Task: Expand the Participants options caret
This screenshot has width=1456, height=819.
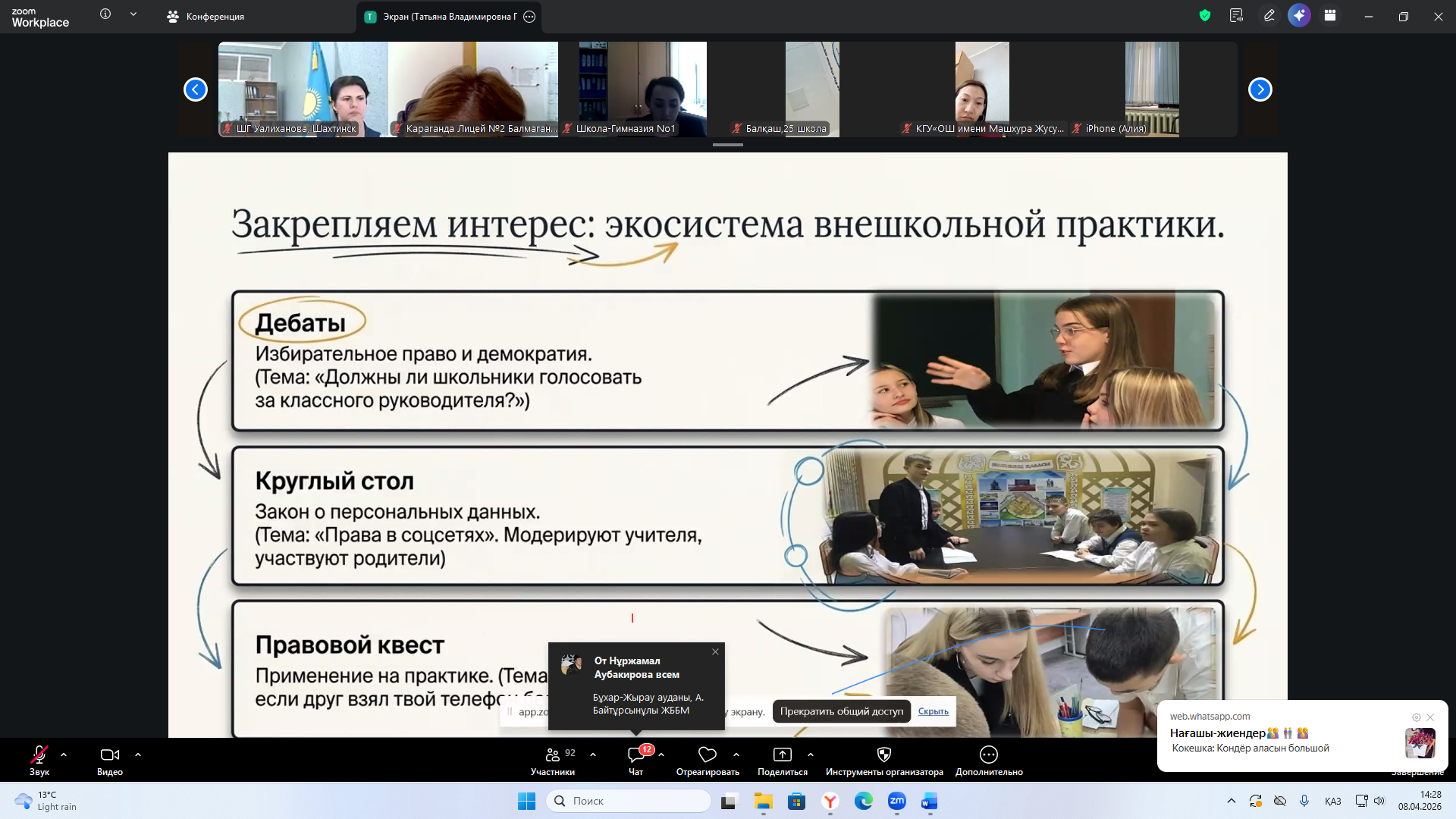Action: (593, 755)
